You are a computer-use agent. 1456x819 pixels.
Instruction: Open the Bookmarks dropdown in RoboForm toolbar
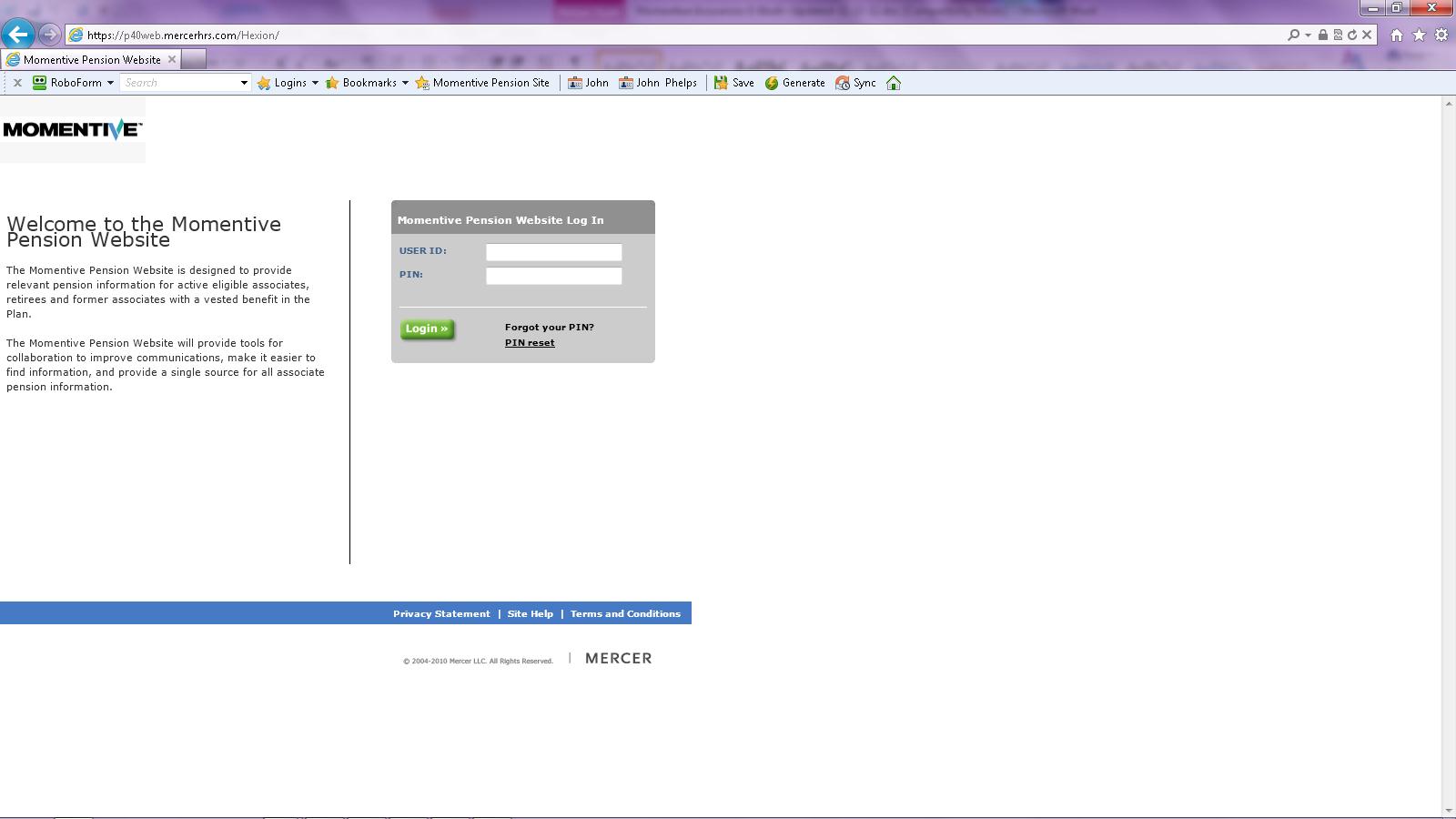[367, 83]
